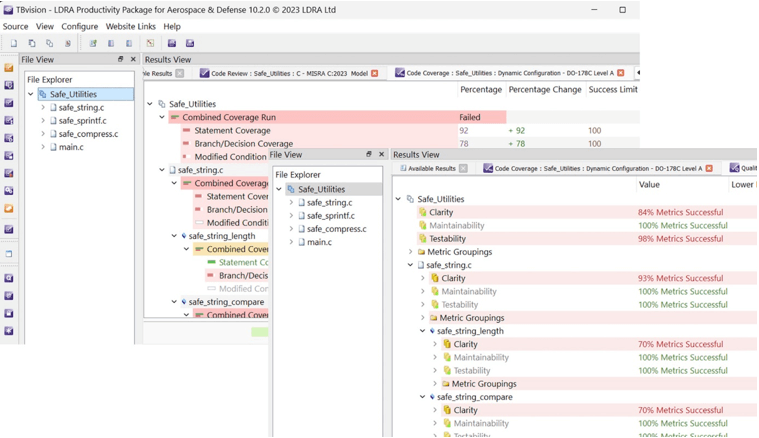Collapse safe_string_compare in coverage results
The image size is (759, 438).
pyautogui.click(x=174, y=302)
